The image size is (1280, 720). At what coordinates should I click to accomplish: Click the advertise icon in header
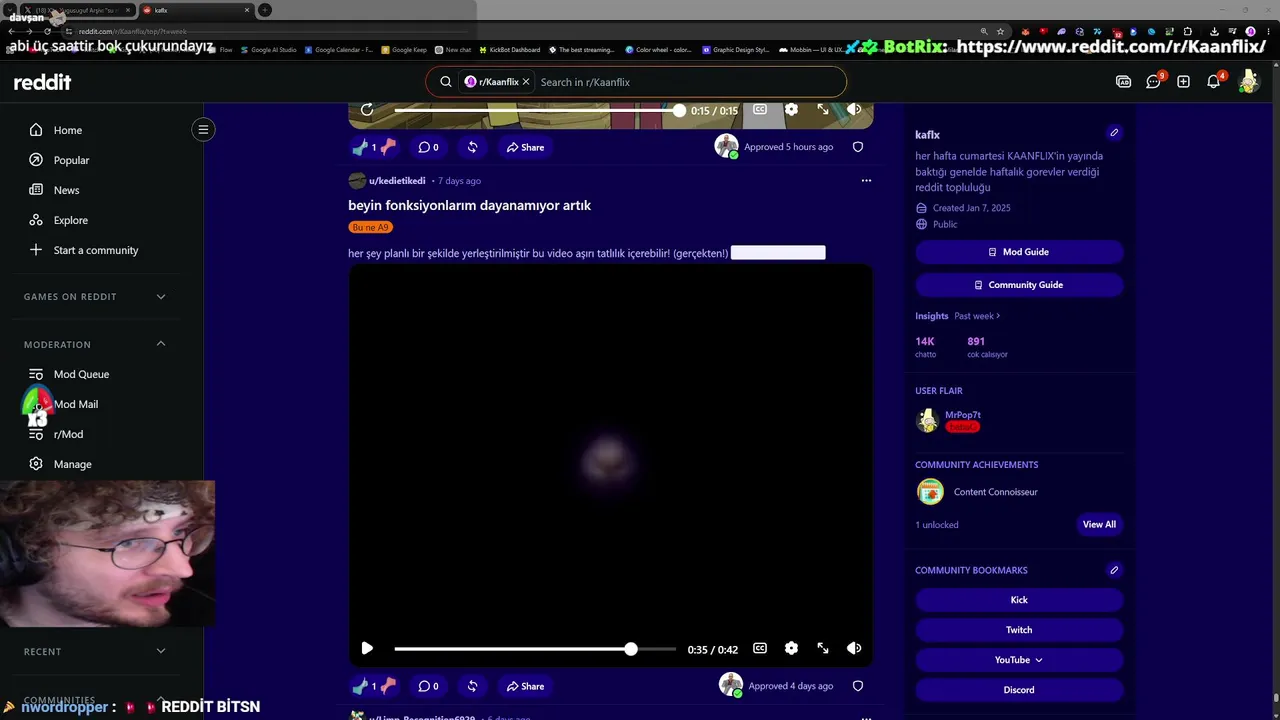coord(1123,82)
